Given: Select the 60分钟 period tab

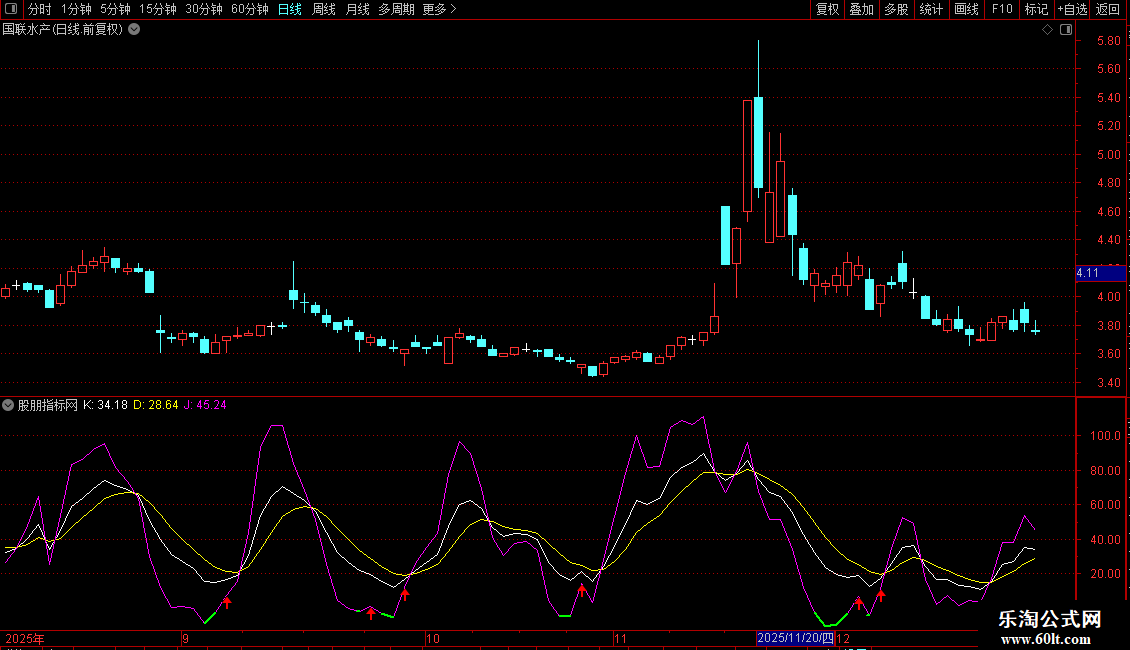Looking at the screenshot, I should coord(249,9).
